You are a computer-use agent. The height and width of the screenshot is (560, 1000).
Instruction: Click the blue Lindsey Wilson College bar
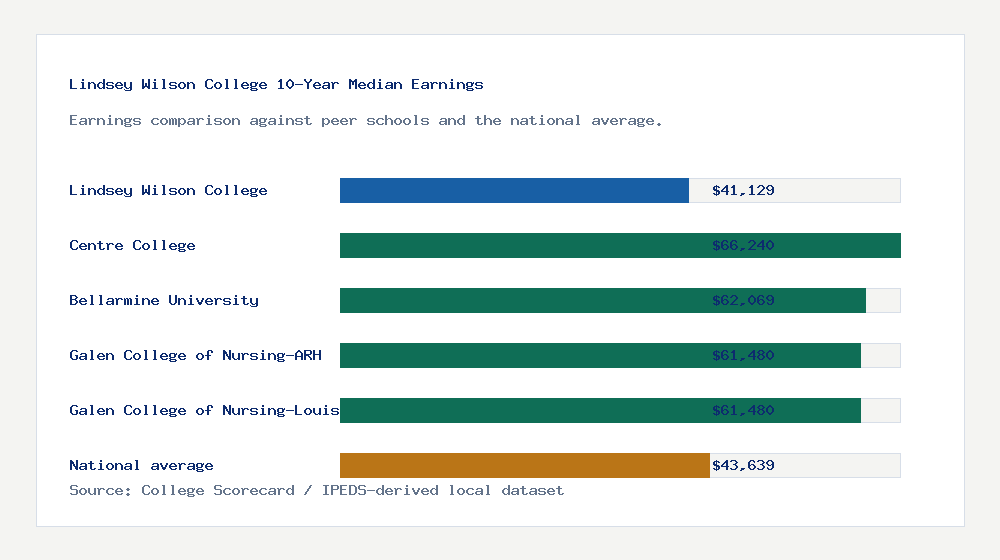[514, 191]
